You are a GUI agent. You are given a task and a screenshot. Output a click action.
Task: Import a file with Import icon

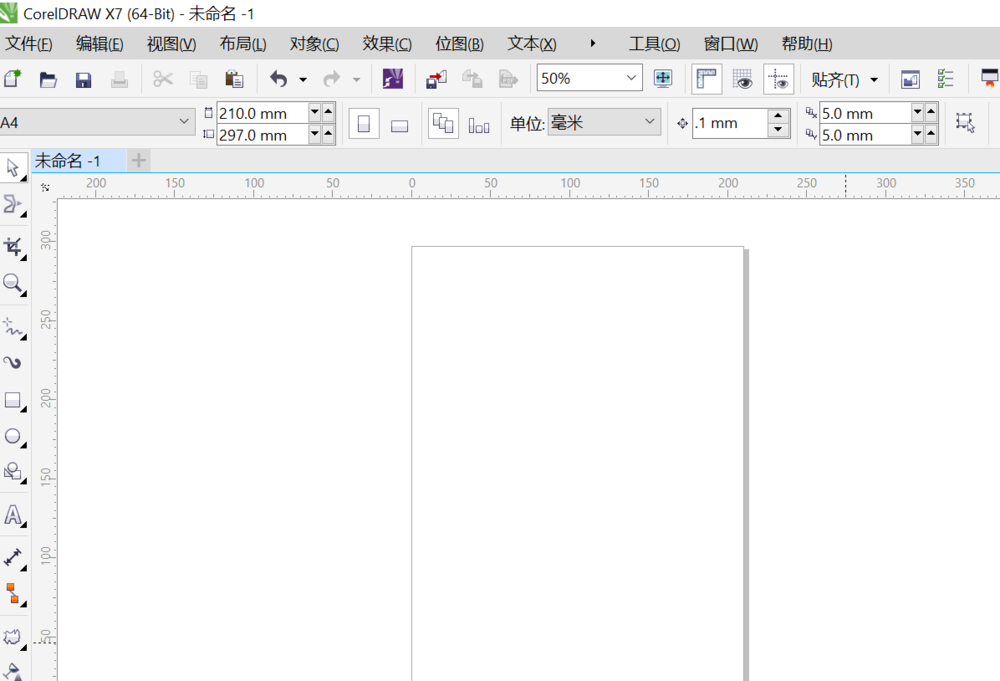tap(436, 79)
